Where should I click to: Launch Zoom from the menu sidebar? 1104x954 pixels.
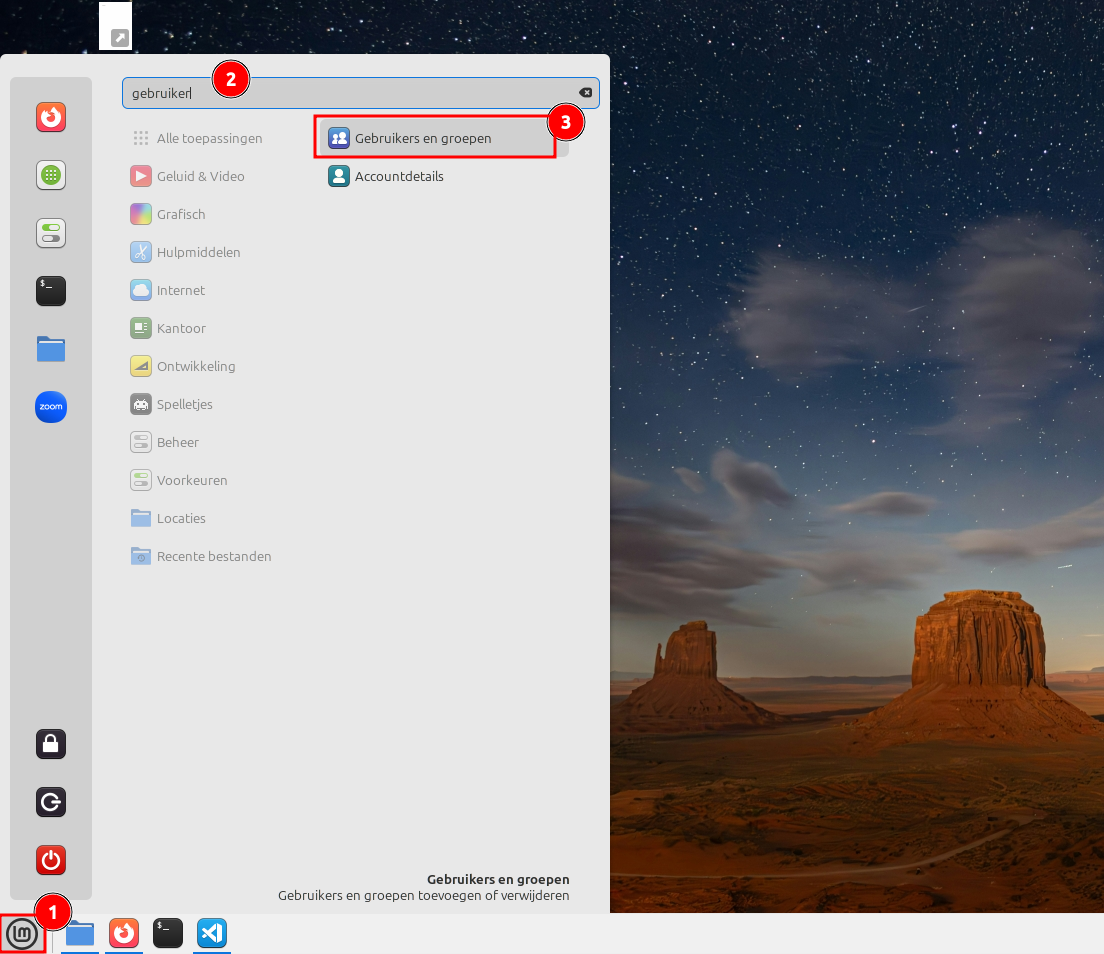(51, 407)
